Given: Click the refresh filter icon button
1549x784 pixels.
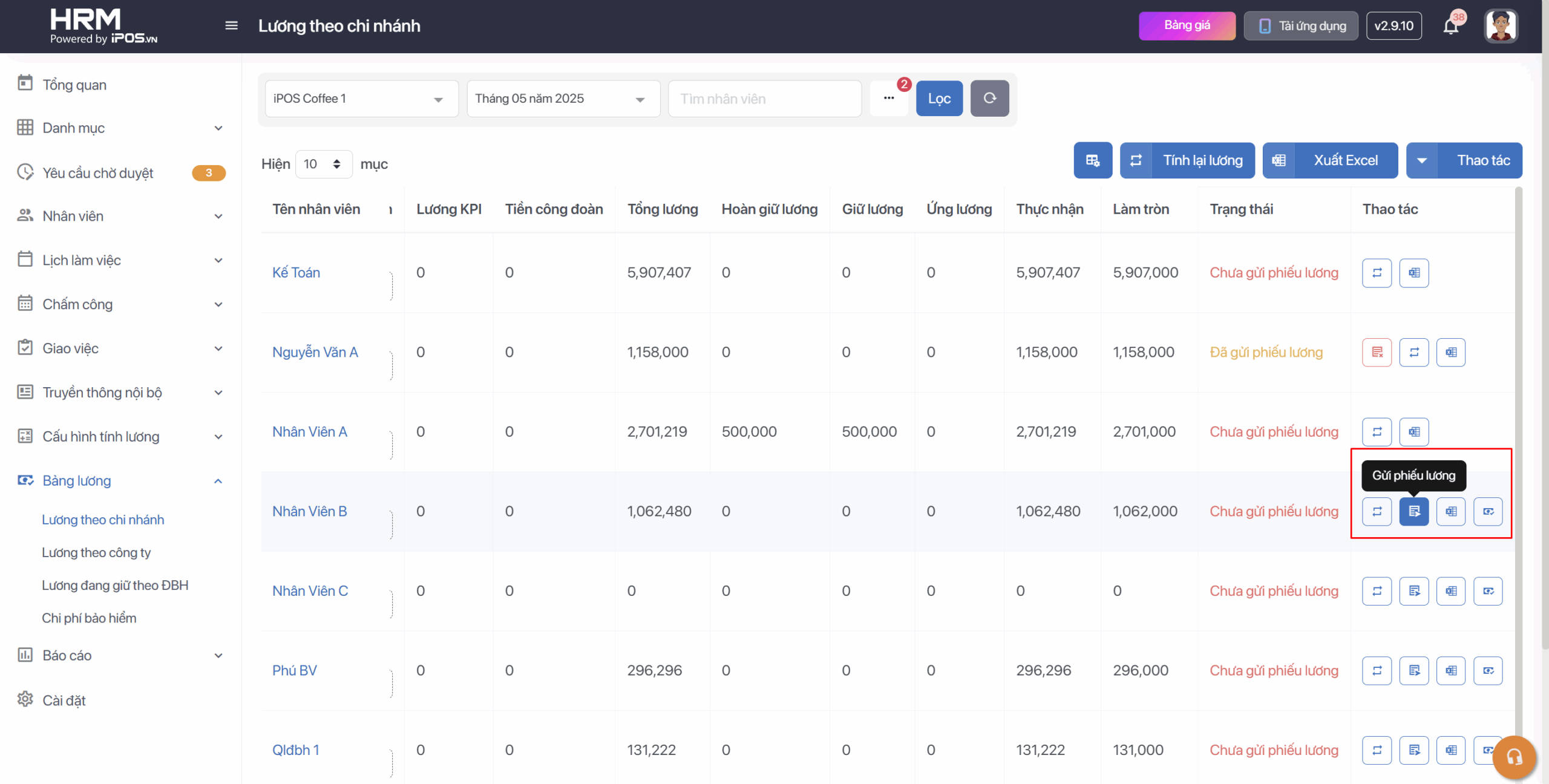Looking at the screenshot, I should 989,98.
